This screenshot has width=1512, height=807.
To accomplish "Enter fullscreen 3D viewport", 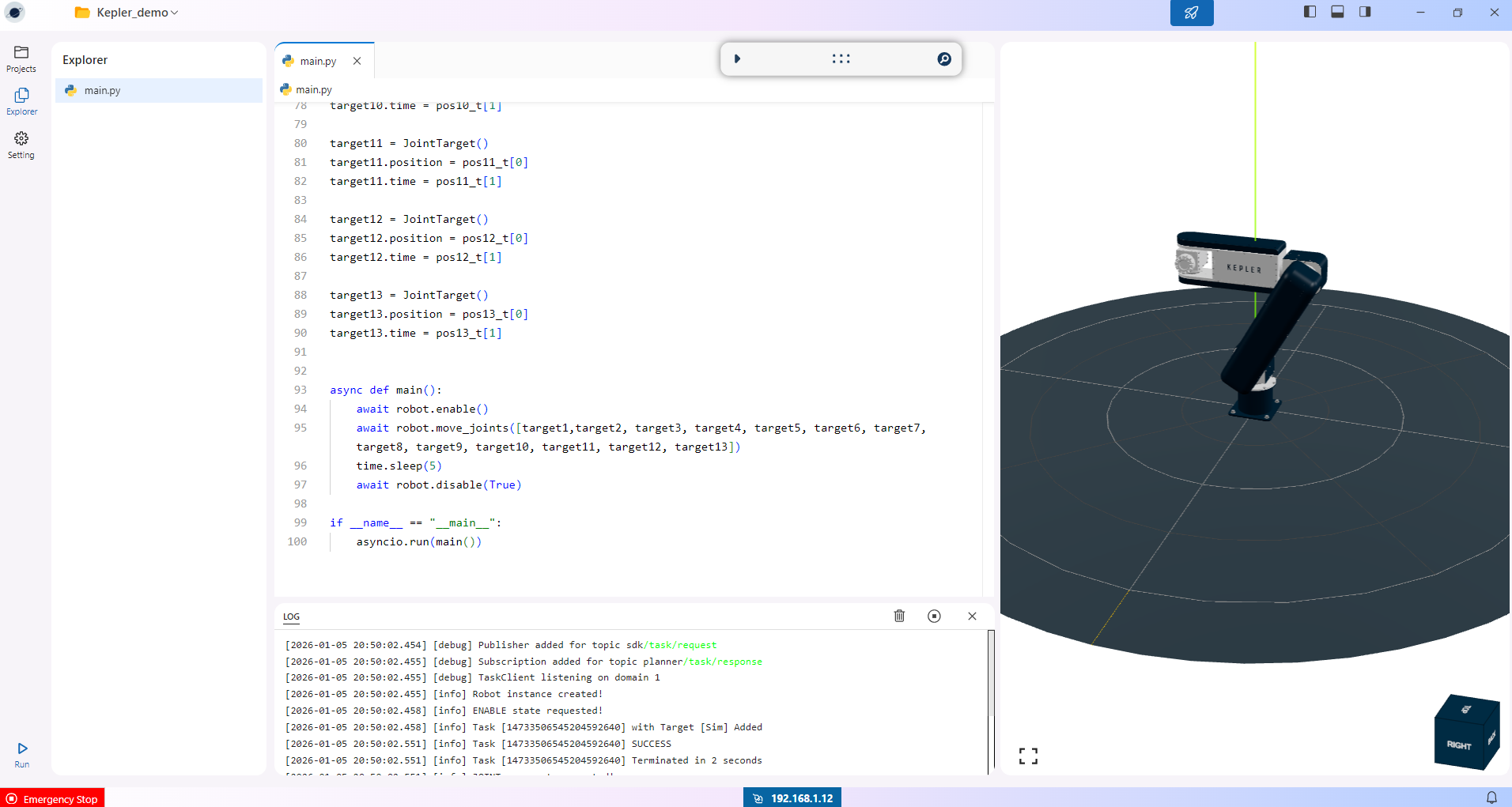I will [1028, 756].
